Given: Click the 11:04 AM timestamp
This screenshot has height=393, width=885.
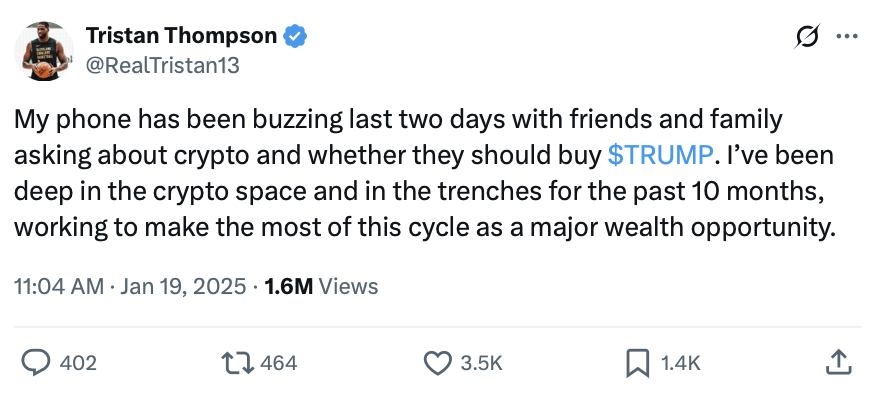Looking at the screenshot, I should coord(59,286).
